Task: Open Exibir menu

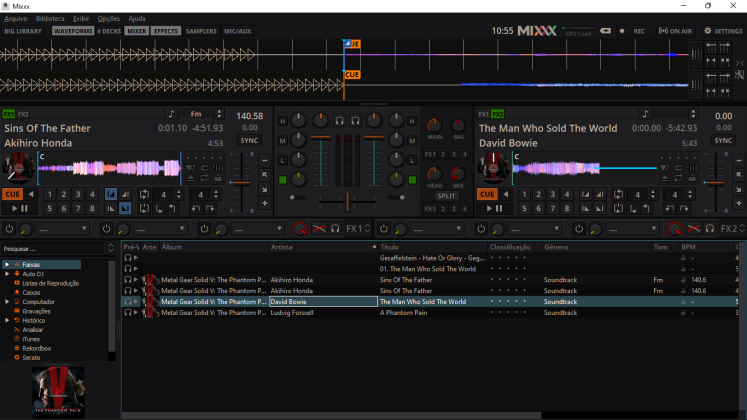Action: click(81, 19)
